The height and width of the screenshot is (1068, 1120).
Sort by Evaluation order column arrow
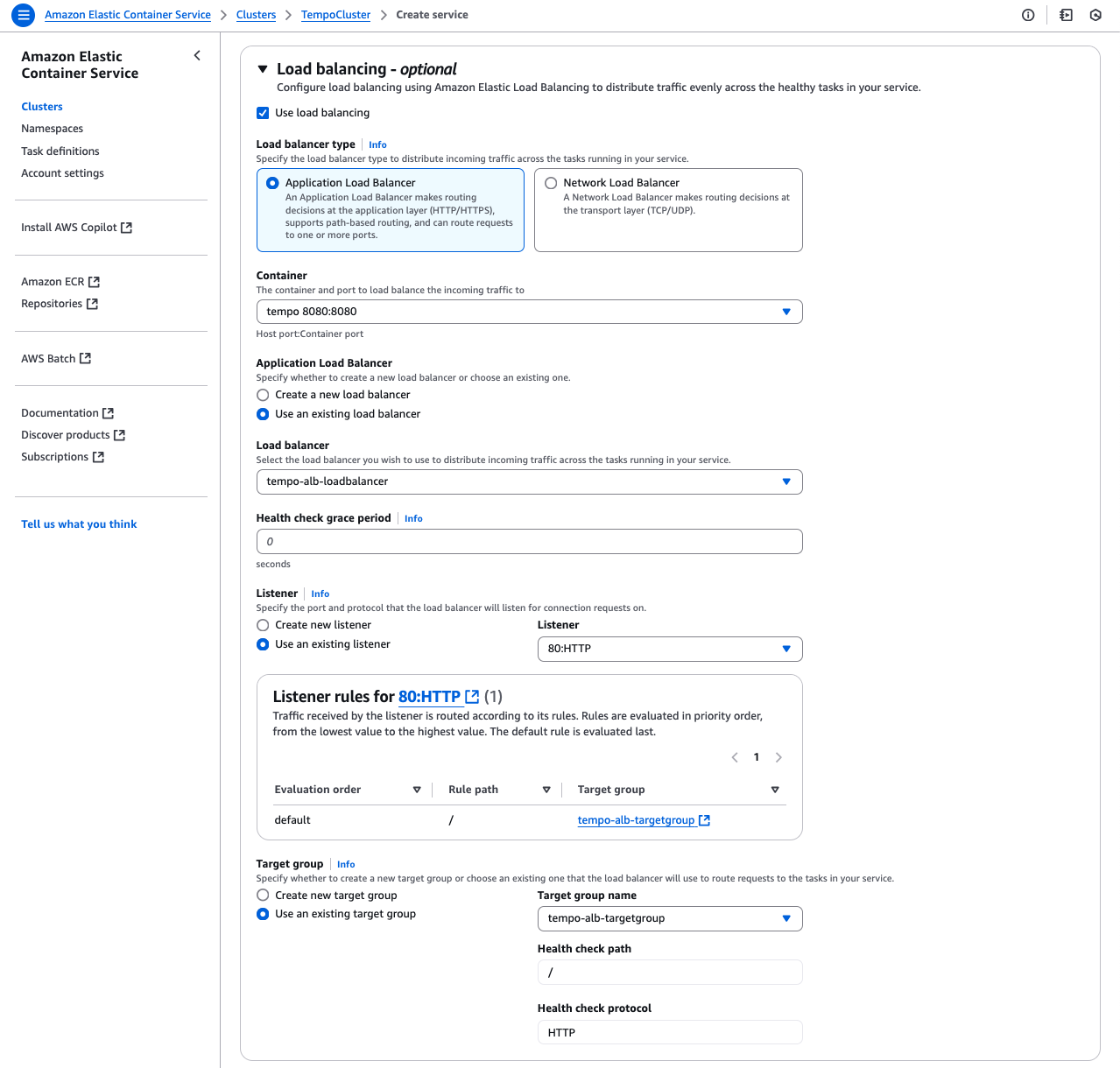[x=417, y=790]
